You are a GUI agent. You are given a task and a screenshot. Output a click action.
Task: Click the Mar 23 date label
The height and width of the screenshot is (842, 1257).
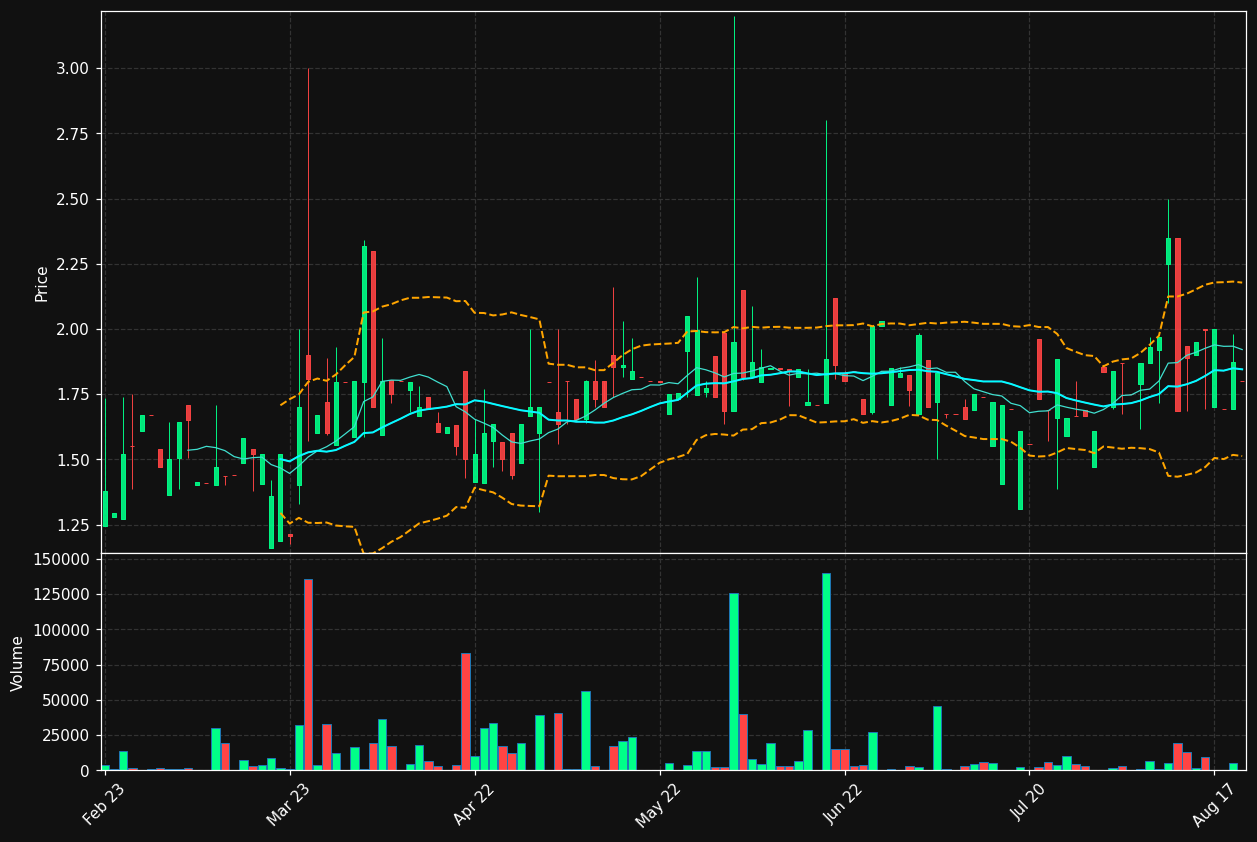288,803
